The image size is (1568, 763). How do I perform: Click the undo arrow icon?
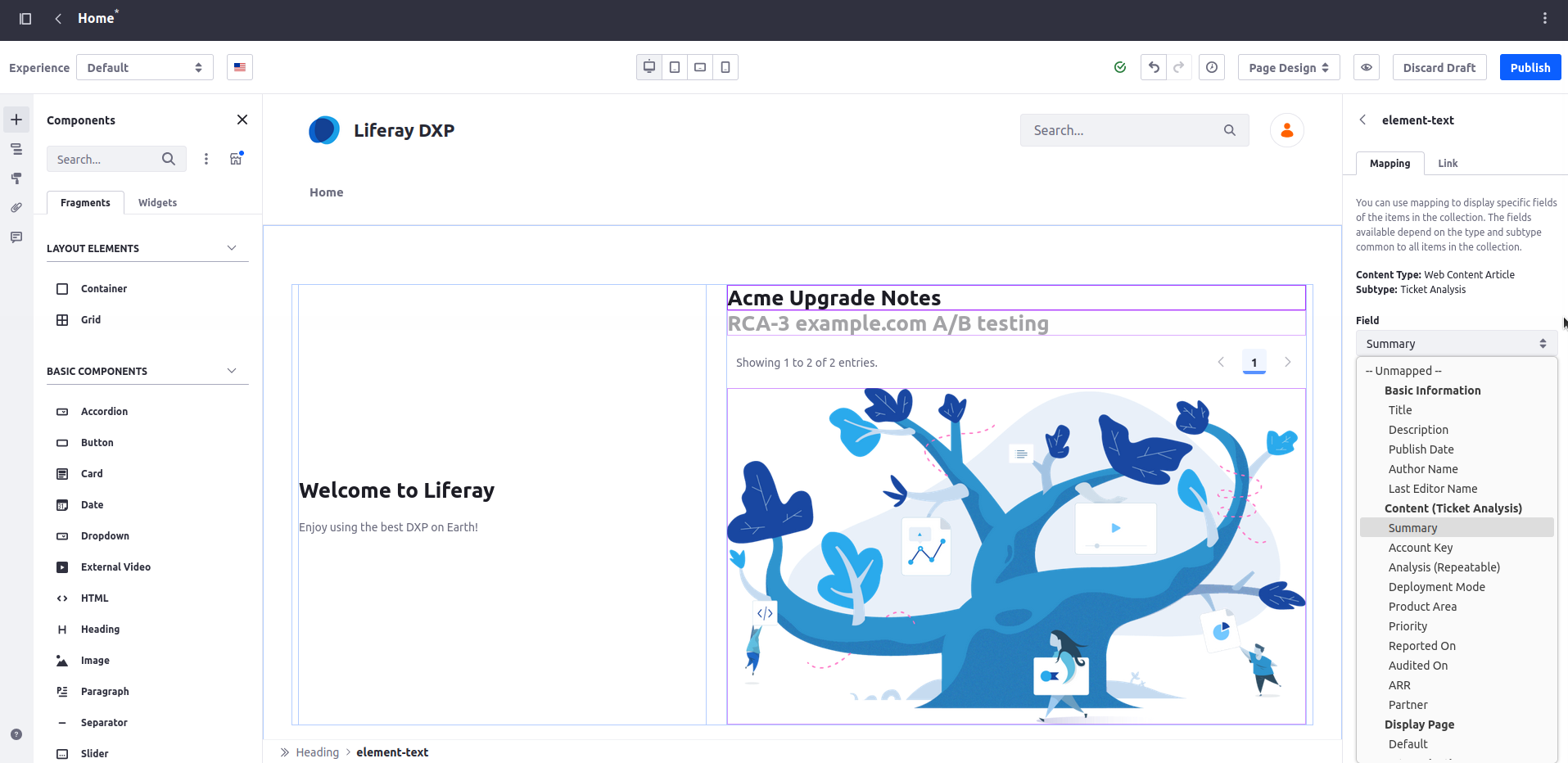click(1154, 67)
